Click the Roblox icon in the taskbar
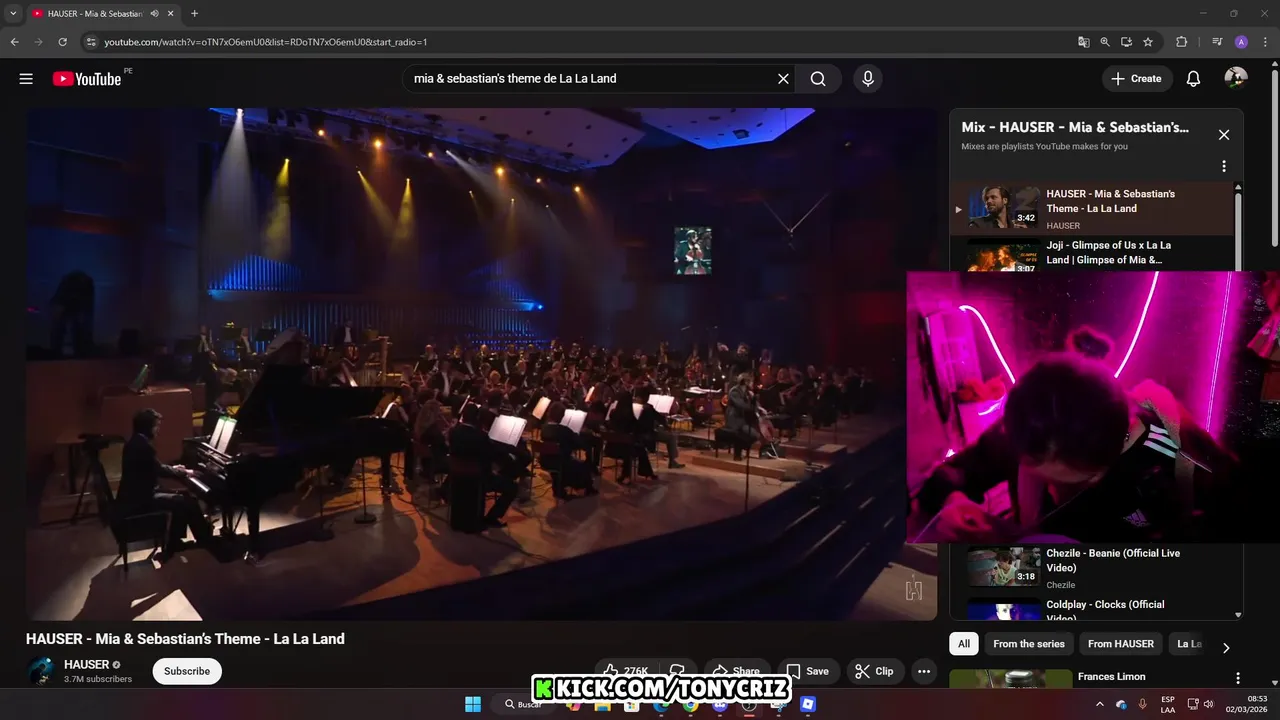 click(x=808, y=705)
